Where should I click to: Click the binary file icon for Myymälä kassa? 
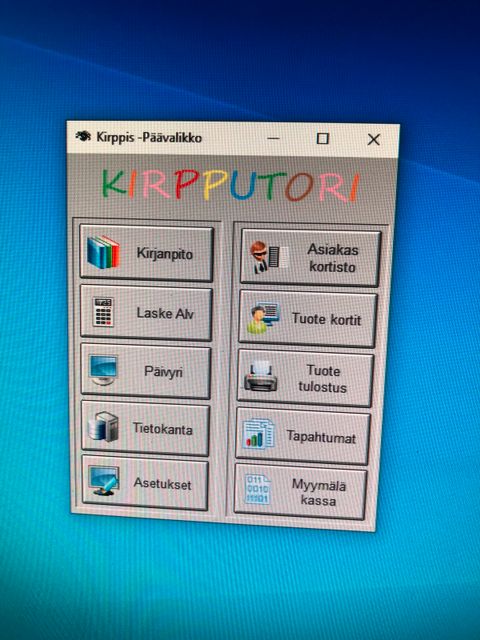[257, 489]
